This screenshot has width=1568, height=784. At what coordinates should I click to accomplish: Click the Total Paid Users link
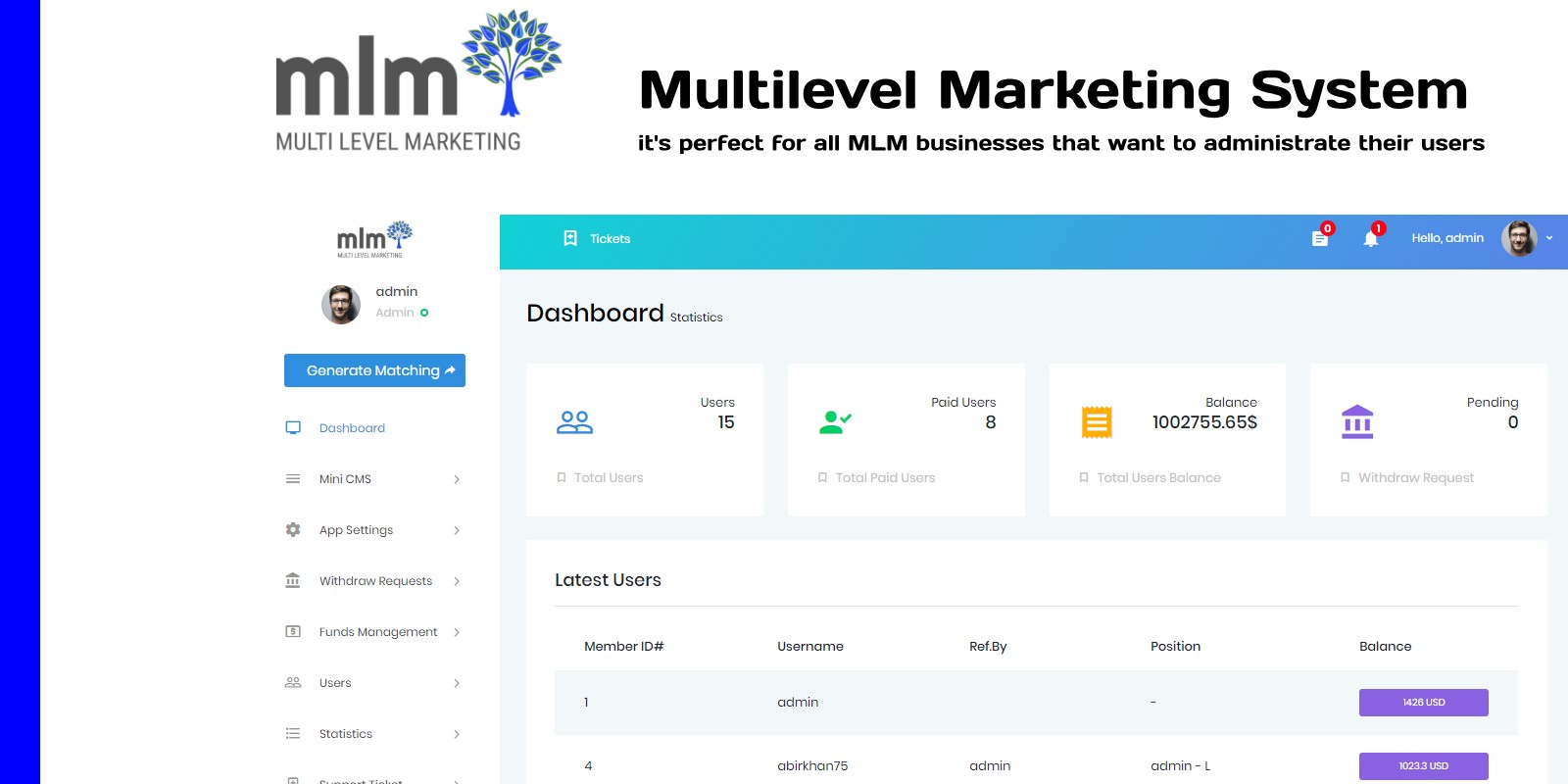click(885, 478)
